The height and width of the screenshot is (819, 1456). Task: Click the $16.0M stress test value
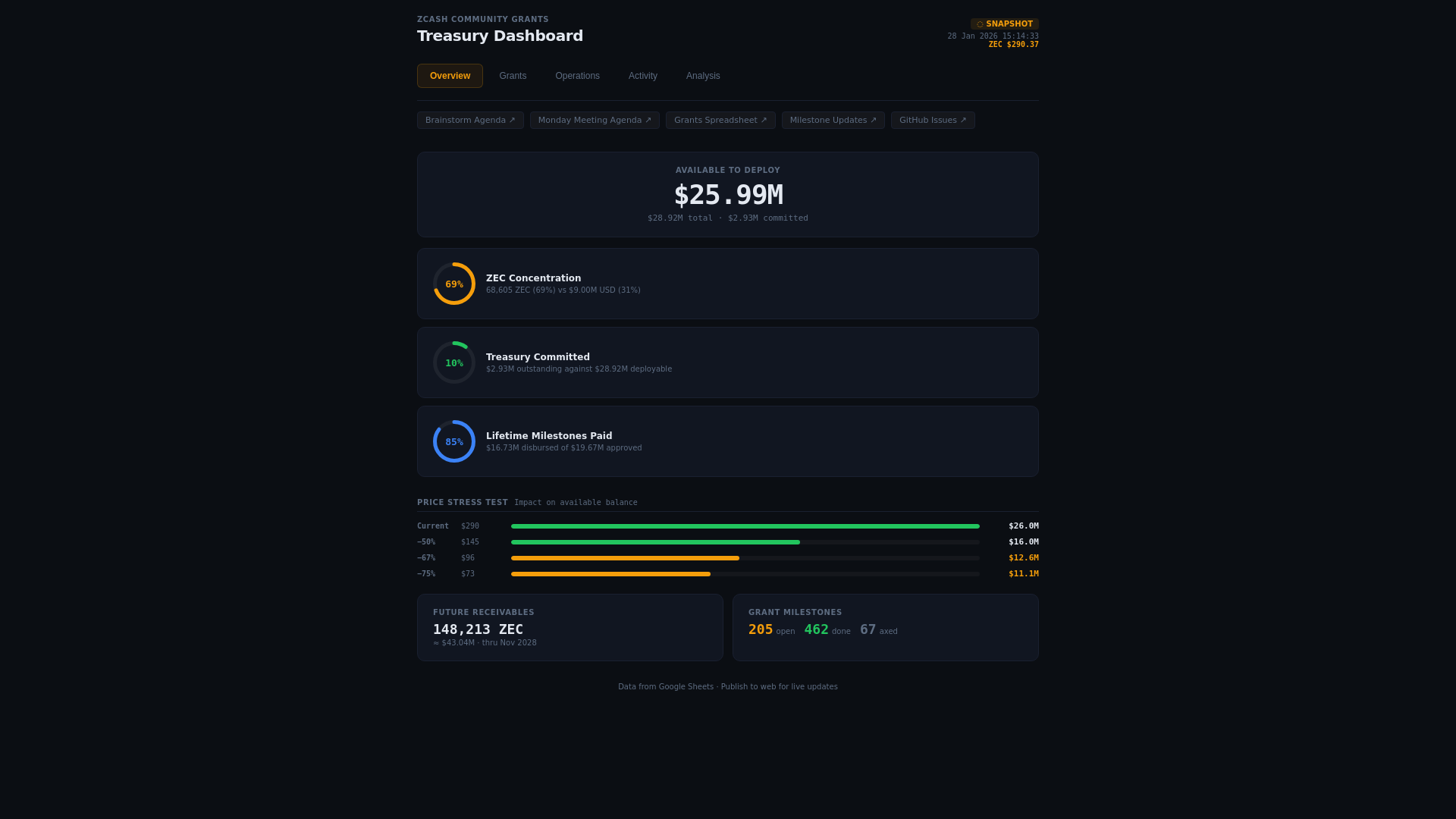coord(1024,542)
